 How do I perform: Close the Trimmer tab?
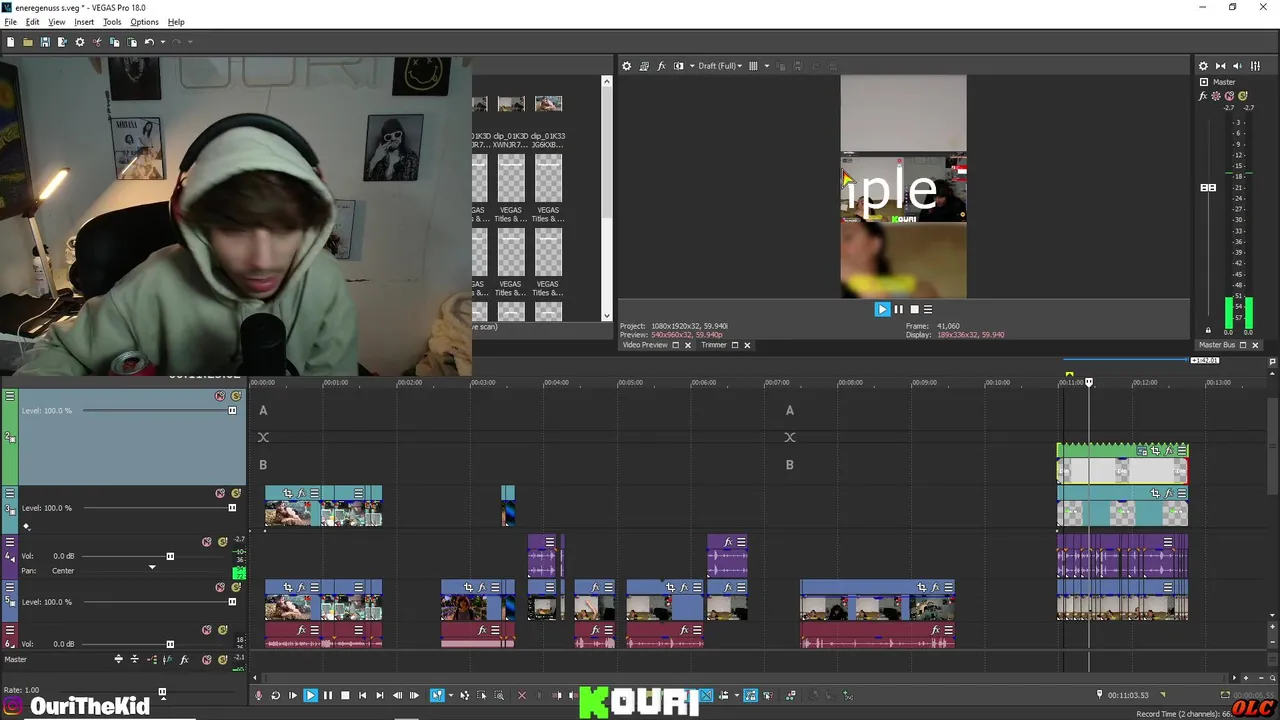747,345
